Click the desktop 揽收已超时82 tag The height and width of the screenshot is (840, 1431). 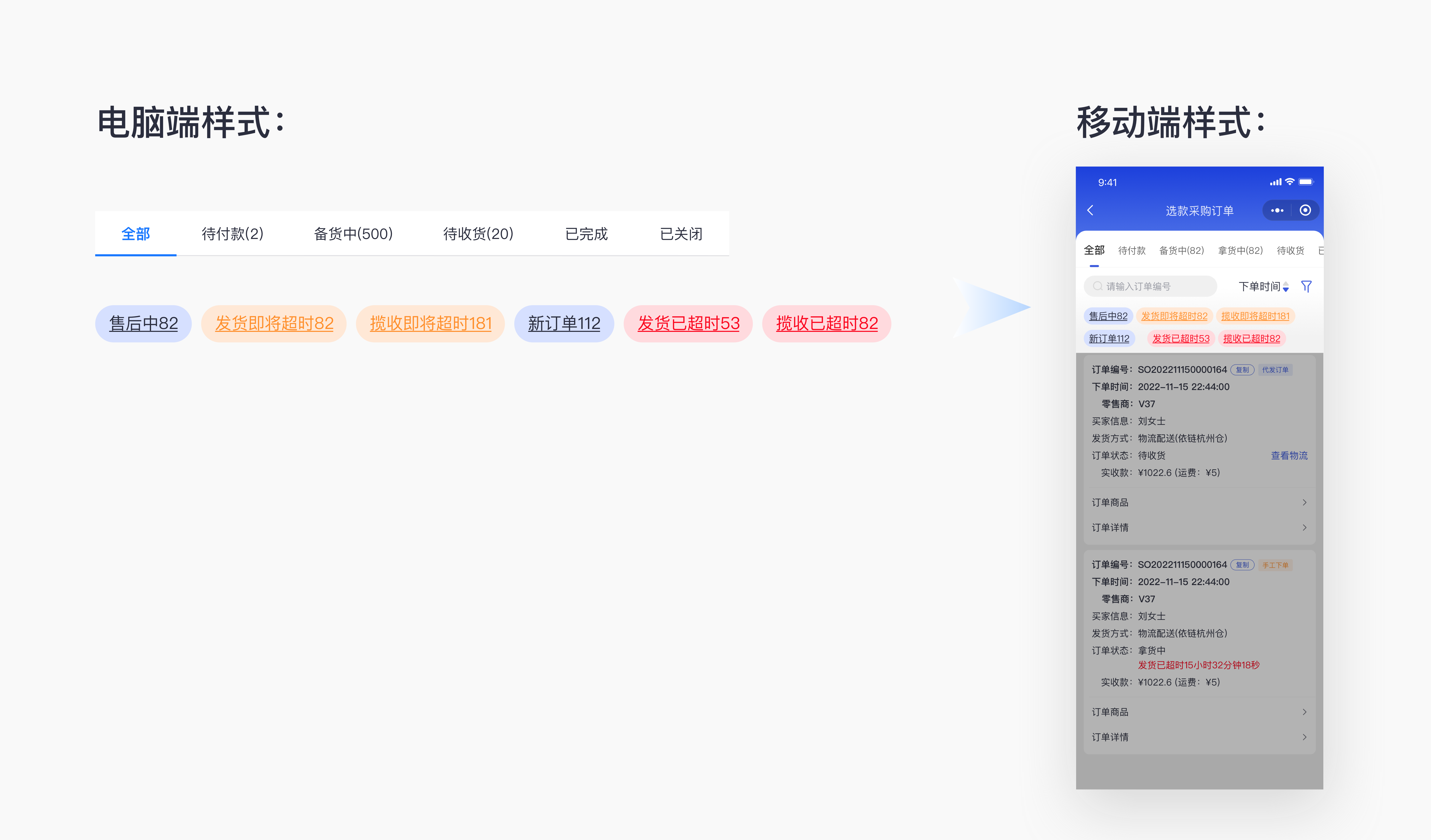tap(827, 324)
